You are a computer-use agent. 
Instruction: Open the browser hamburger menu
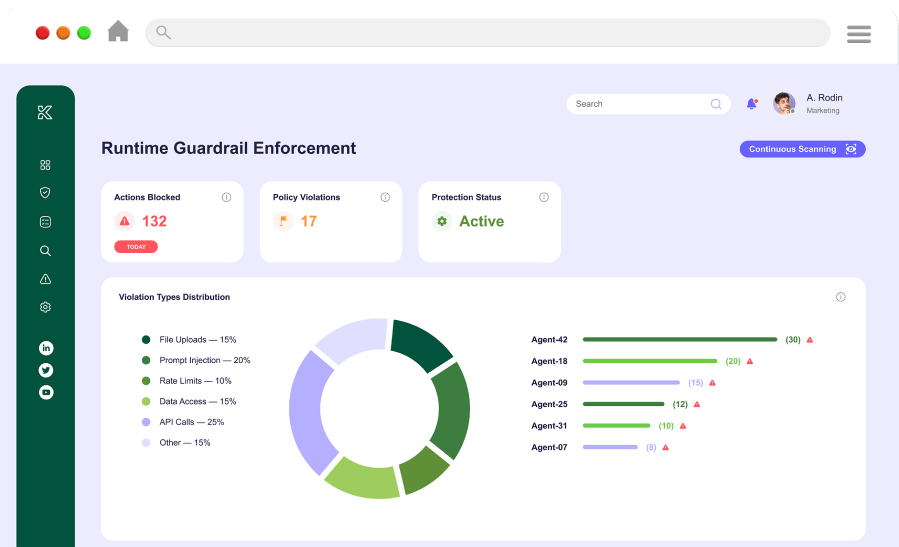coord(859,34)
